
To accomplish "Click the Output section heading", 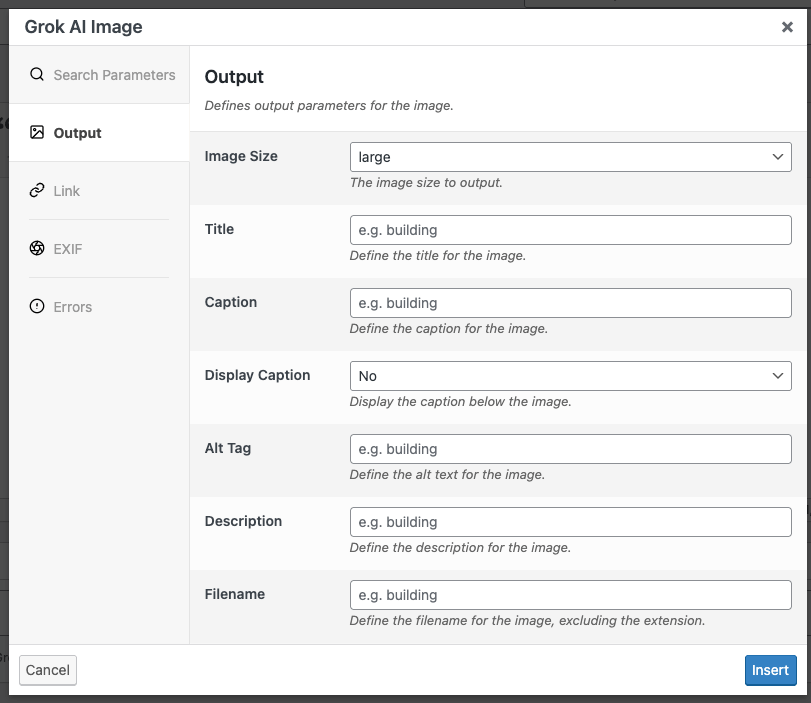I will pyautogui.click(x=234, y=77).
